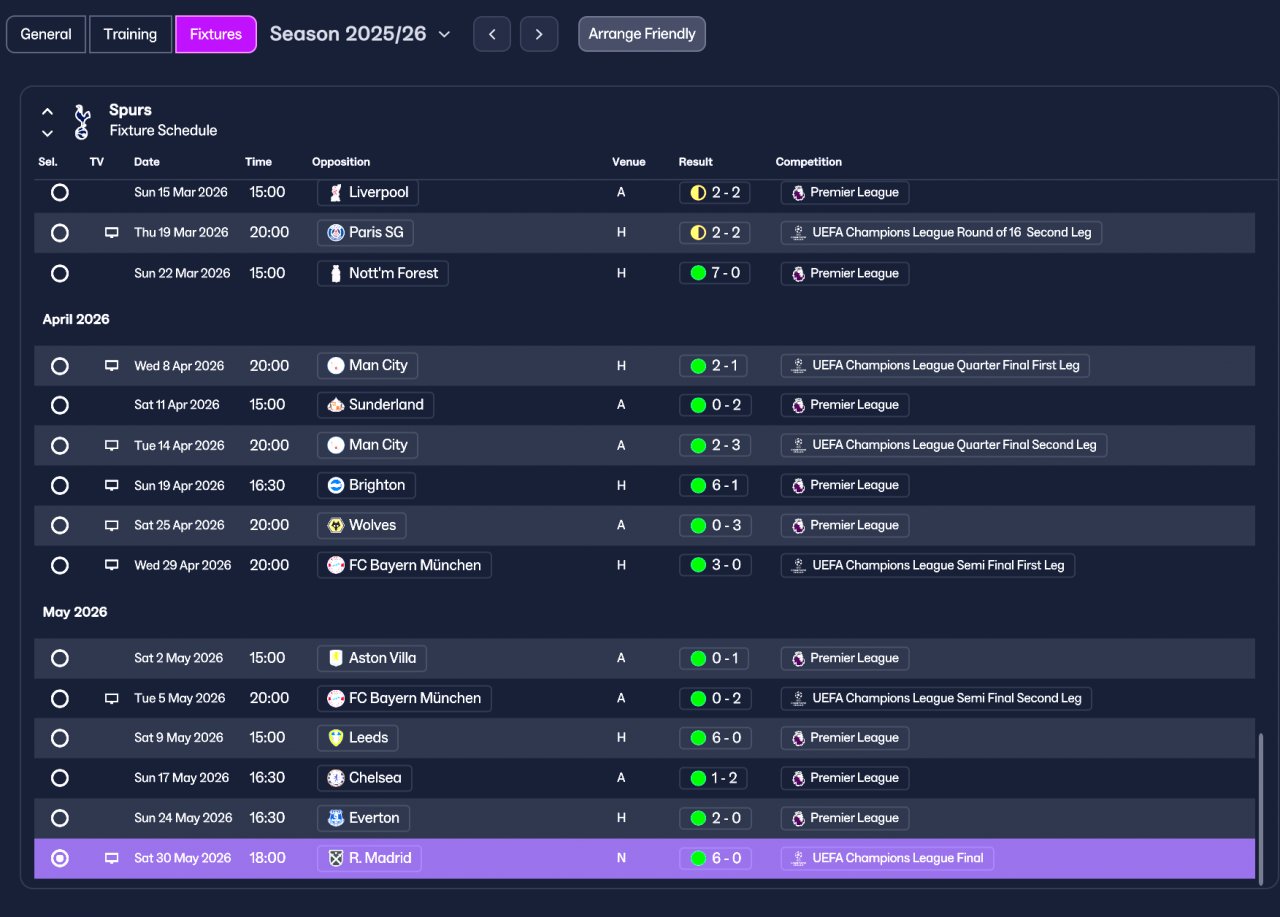
Task: Expand the Spurs panel with down chevron
Action: point(47,133)
